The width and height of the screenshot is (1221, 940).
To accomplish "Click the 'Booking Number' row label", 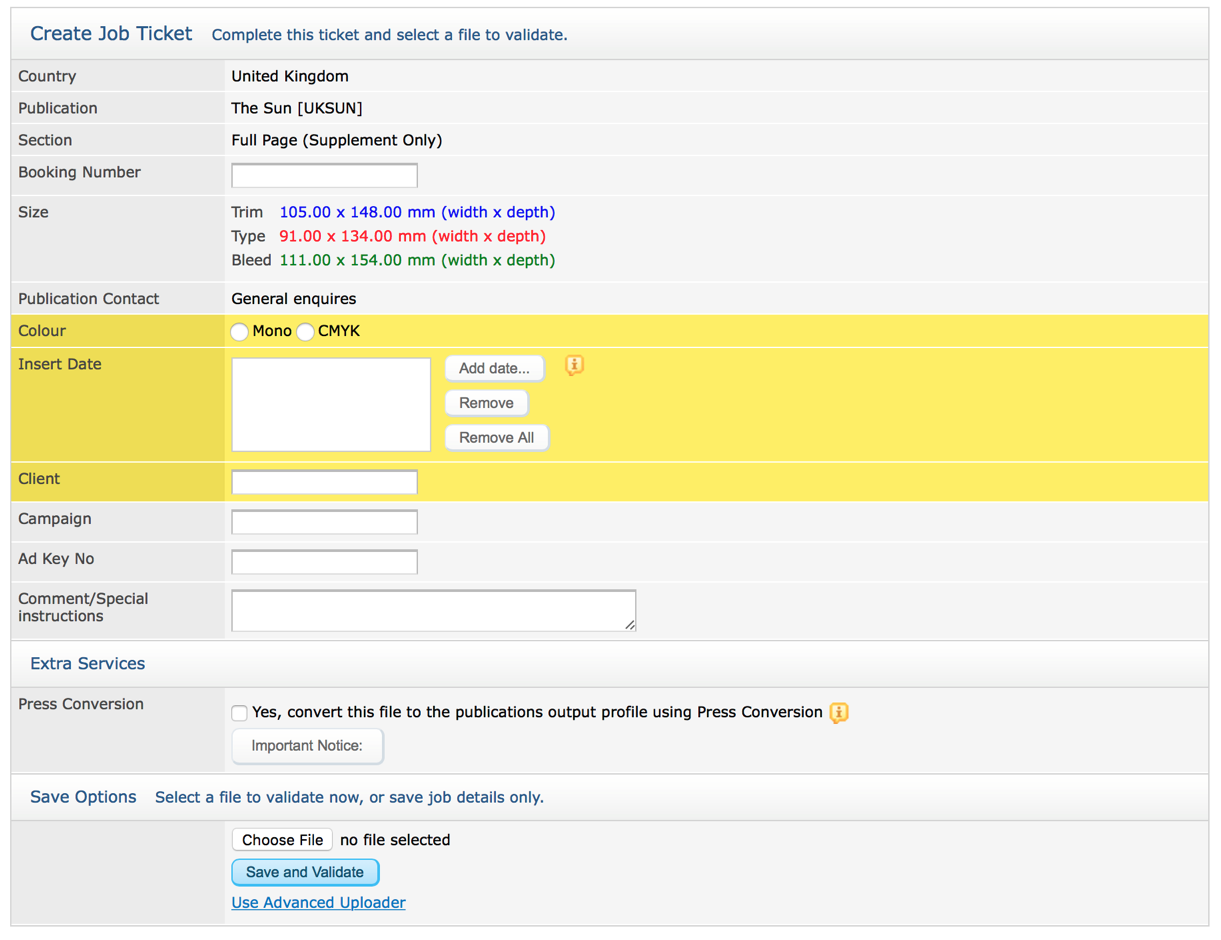I will pos(80,172).
